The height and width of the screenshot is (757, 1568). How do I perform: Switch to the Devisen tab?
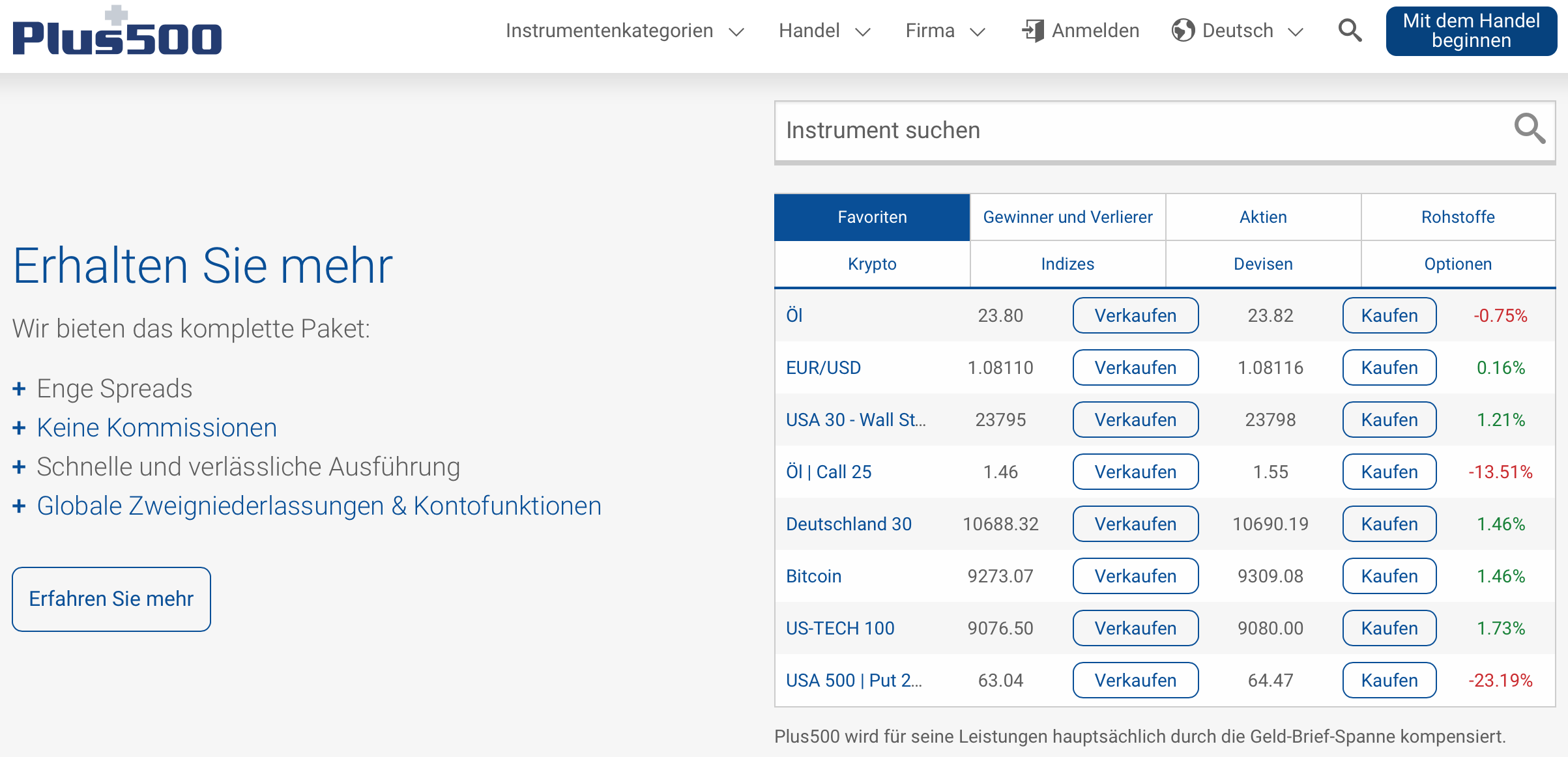click(1263, 264)
